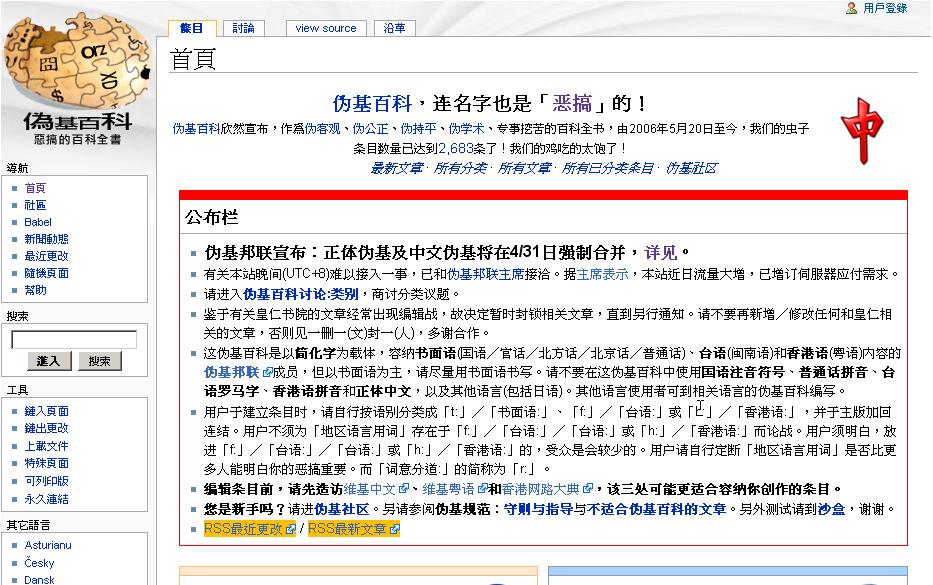The width and height of the screenshot is (933, 585).
Task: Open 幫助 in the sidebar
Action: (35, 290)
